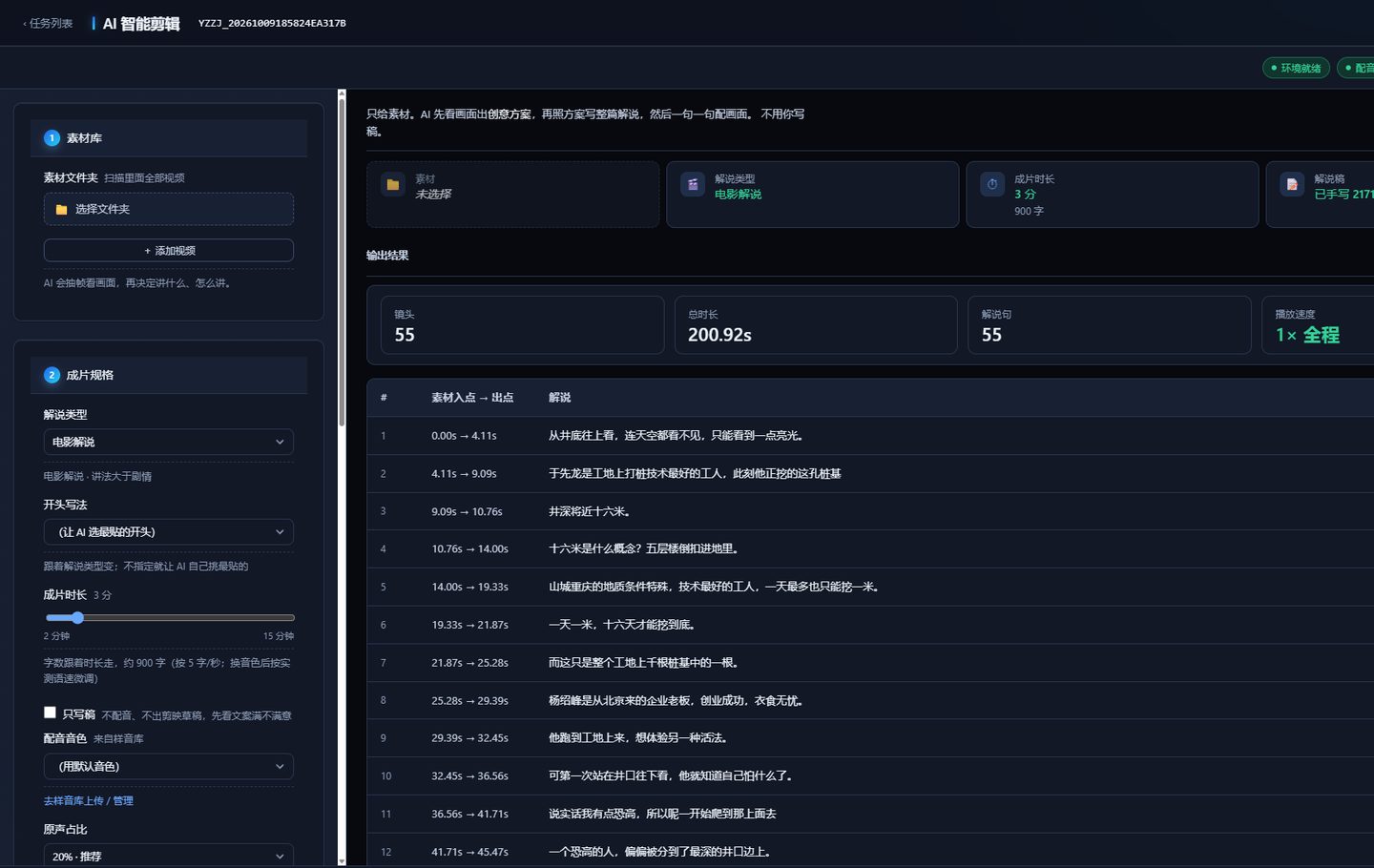Click the document icon on 解说稿 card
The height and width of the screenshot is (868, 1374).
click(1292, 185)
